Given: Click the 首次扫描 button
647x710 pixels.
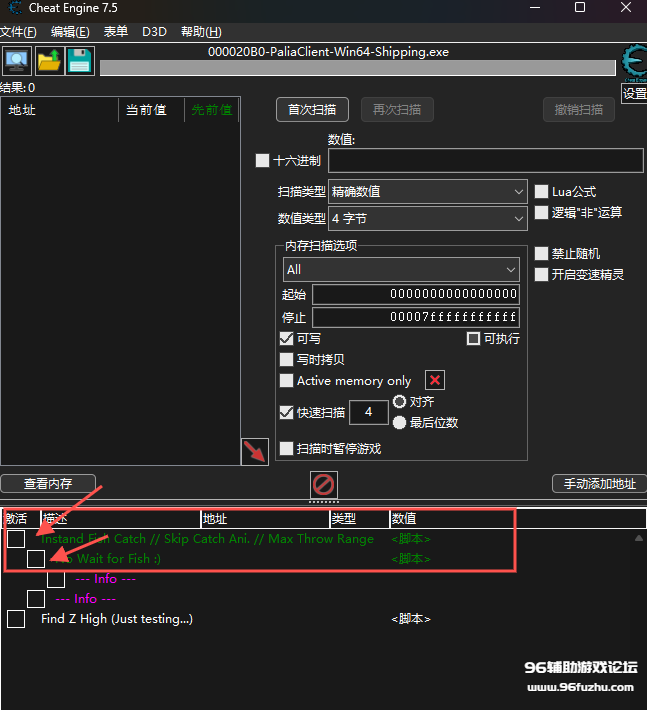Looking at the screenshot, I should click(x=312, y=109).
